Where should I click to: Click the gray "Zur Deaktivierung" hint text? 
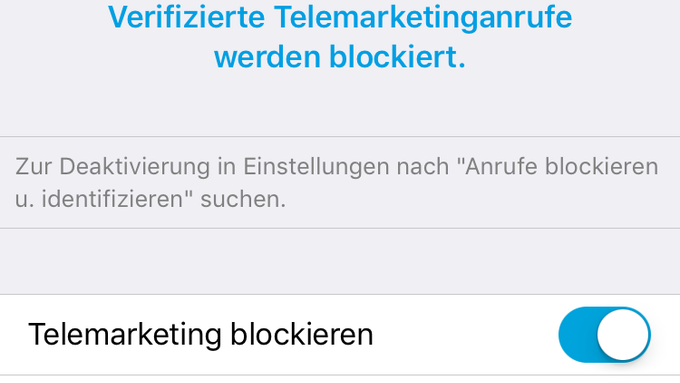click(x=337, y=183)
